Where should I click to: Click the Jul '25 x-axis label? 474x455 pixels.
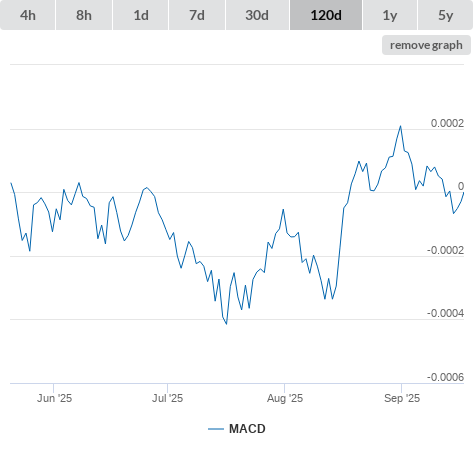(167, 398)
